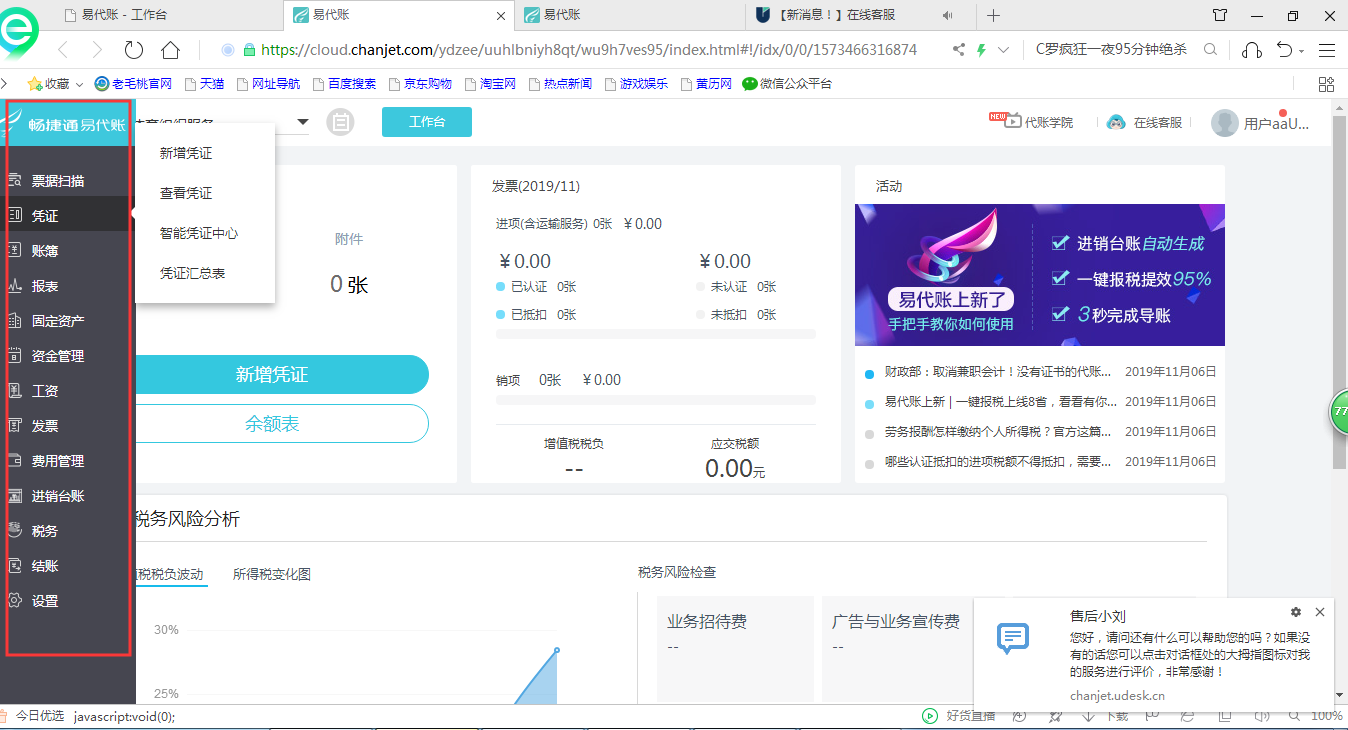The image size is (1348, 730).
Task: Open the extensions grid icon
Action: pos(1327,84)
